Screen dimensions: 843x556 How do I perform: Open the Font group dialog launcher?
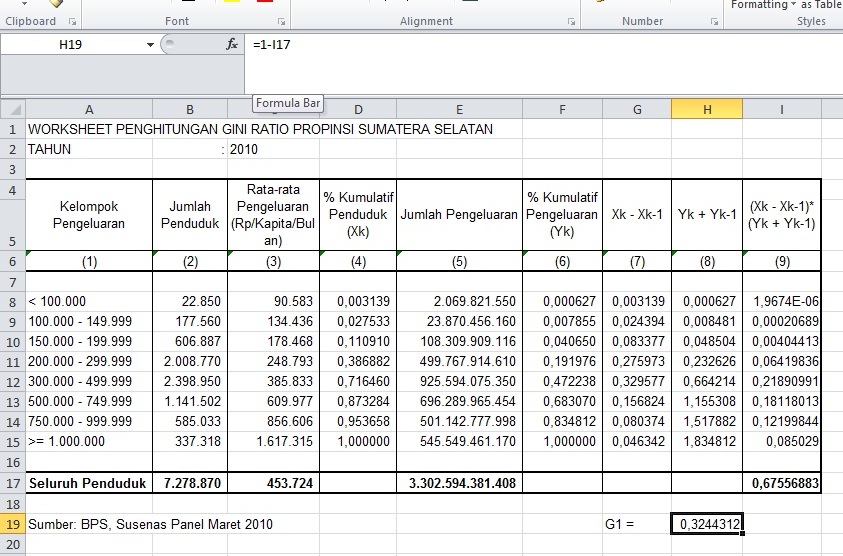coord(281,22)
